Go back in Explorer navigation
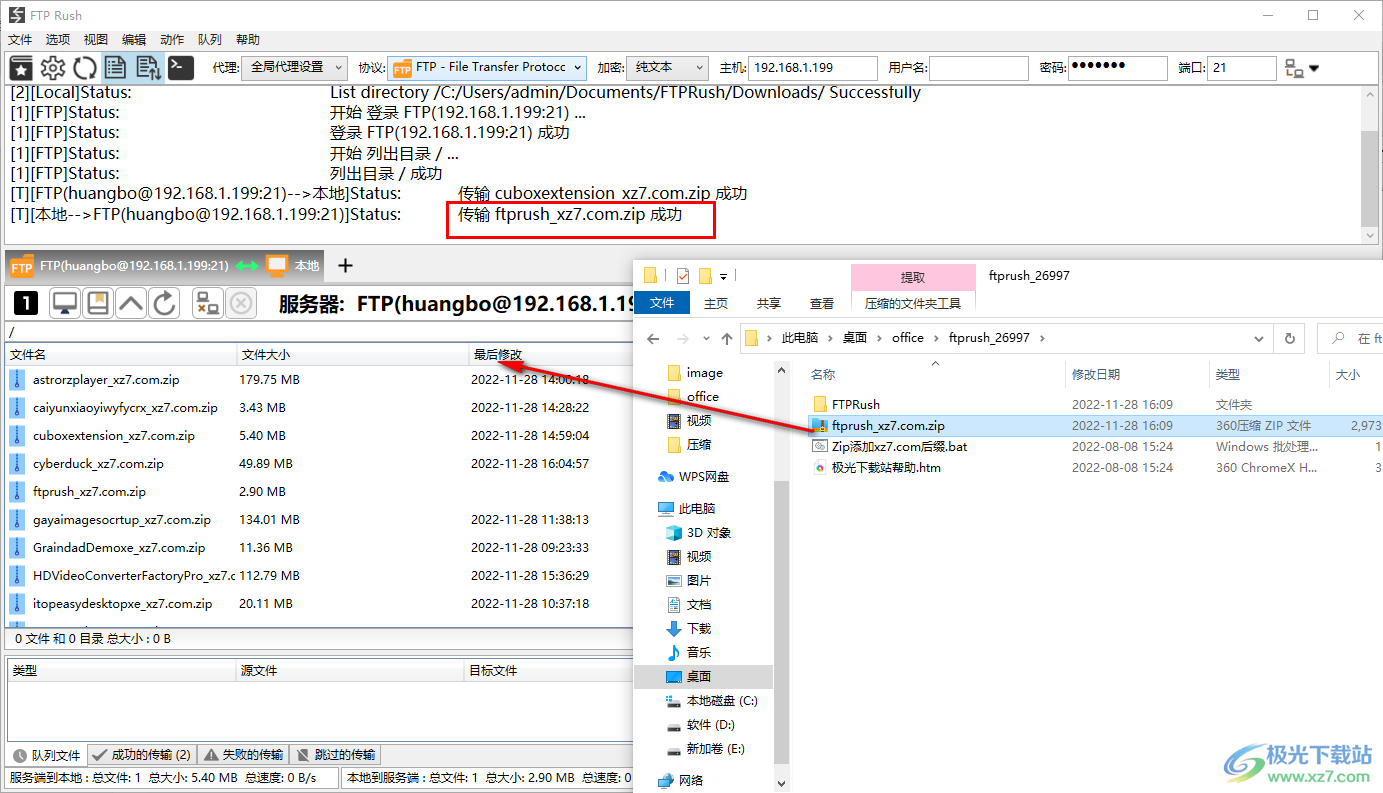Viewport: 1383px width, 793px height. tap(653, 338)
